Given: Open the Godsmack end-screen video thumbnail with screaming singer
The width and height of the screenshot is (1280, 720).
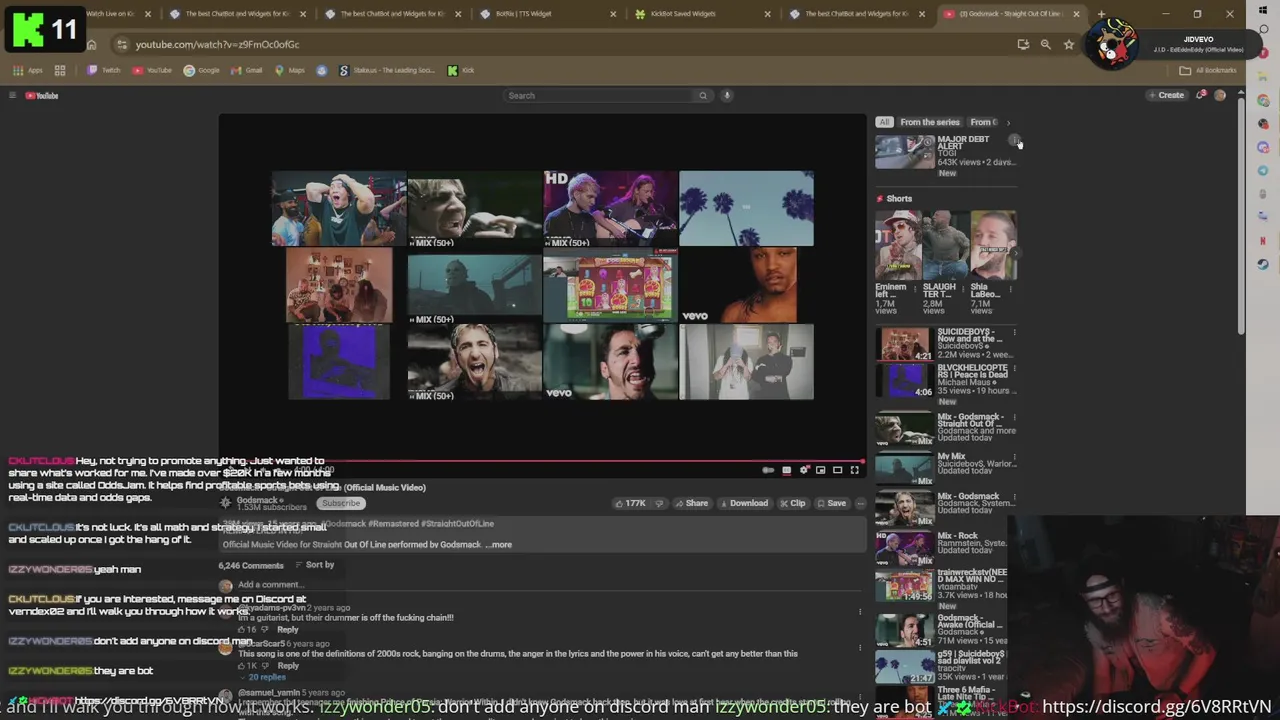Looking at the screenshot, I should (x=474, y=362).
